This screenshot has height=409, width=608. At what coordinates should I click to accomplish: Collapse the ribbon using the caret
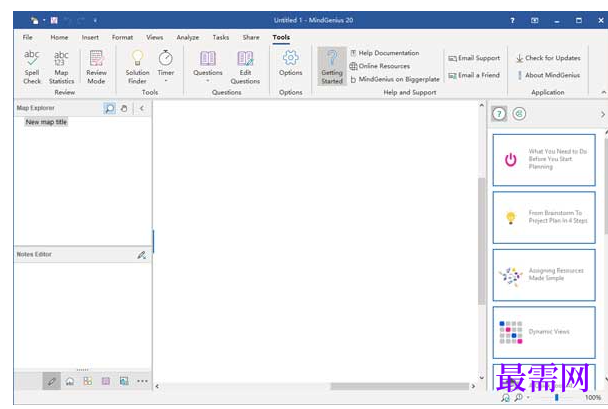coord(603,92)
